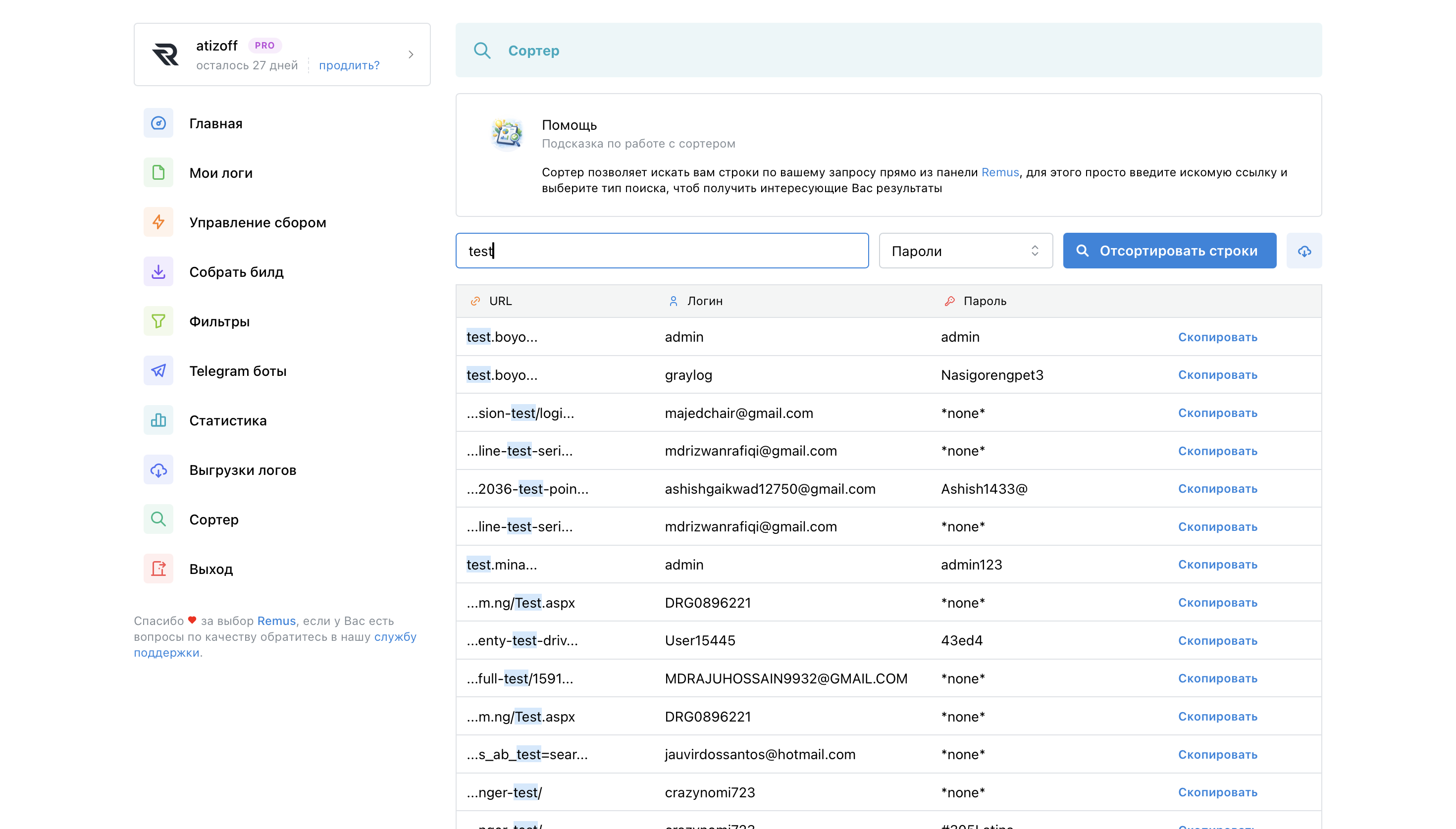The width and height of the screenshot is (1456, 829).
Task: Copy the admin / admin row
Action: coord(1217,337)
